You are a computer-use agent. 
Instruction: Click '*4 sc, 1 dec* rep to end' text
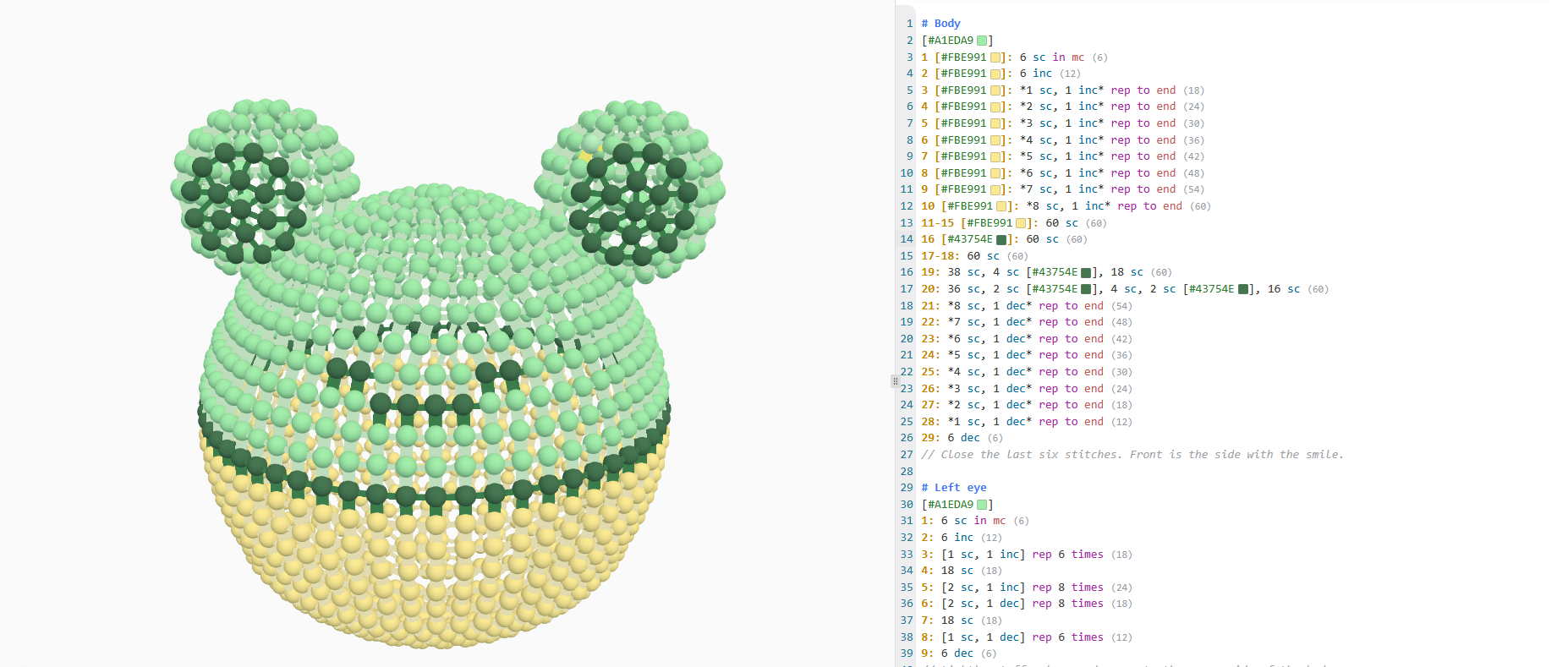1026,372
